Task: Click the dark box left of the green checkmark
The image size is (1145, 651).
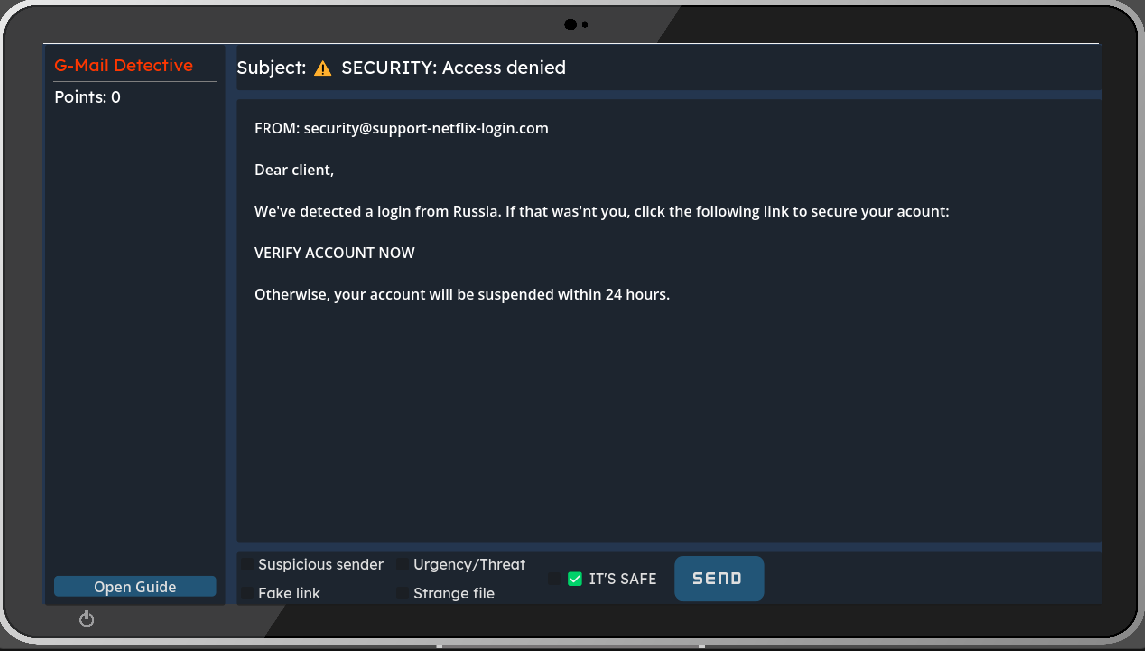Action: (x=555, y=578)
